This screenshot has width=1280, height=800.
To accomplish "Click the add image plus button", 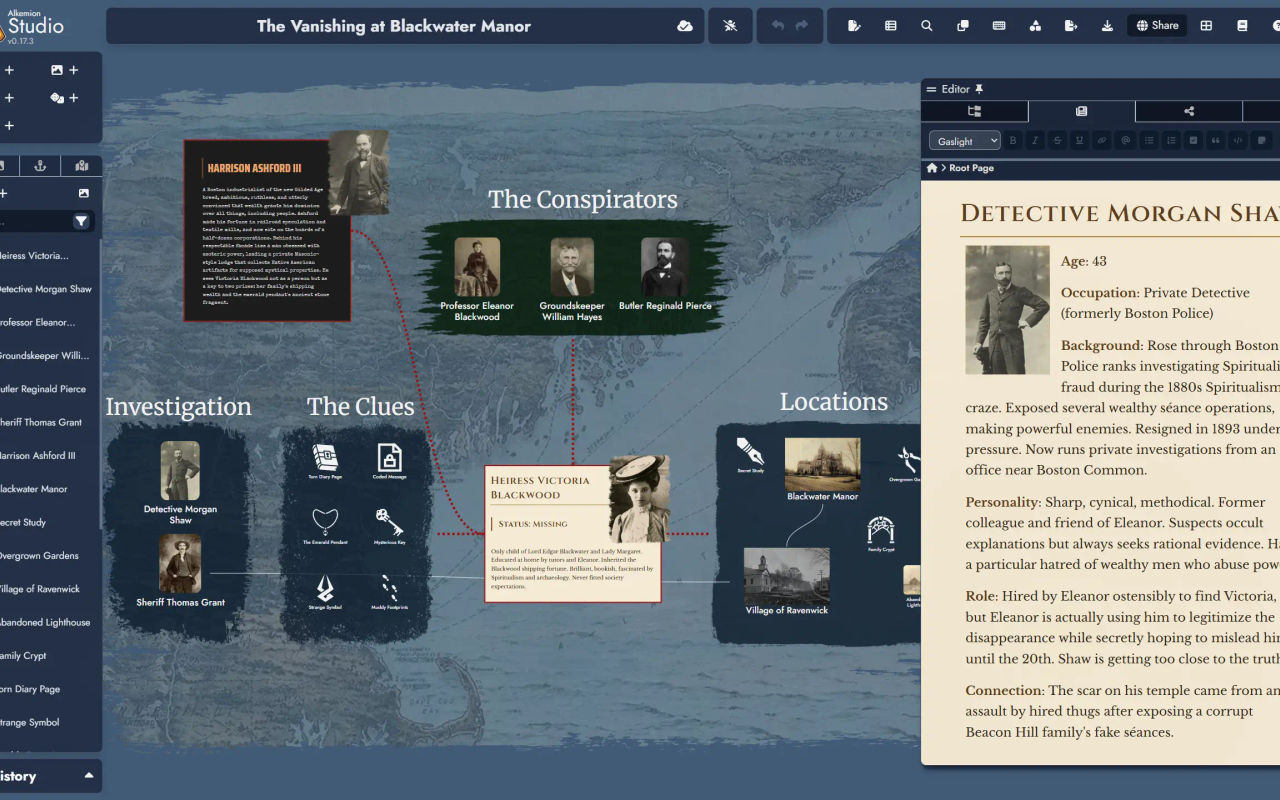I will click(x=64, y=70).
